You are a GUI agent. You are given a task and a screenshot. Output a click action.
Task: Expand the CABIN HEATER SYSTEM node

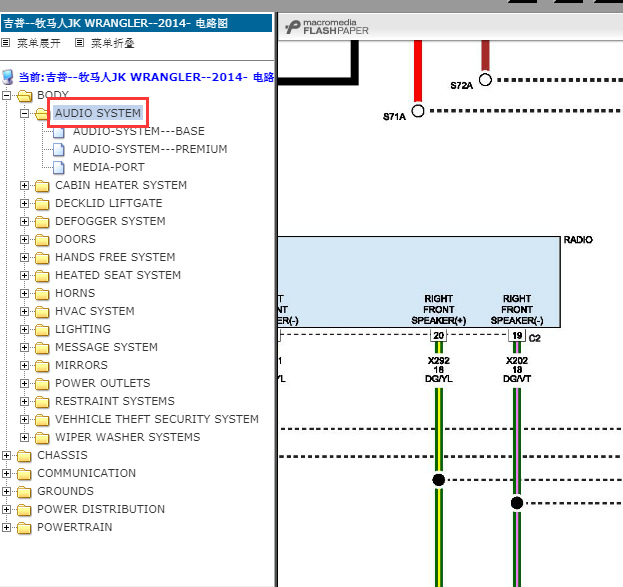[x=25, y=186]
